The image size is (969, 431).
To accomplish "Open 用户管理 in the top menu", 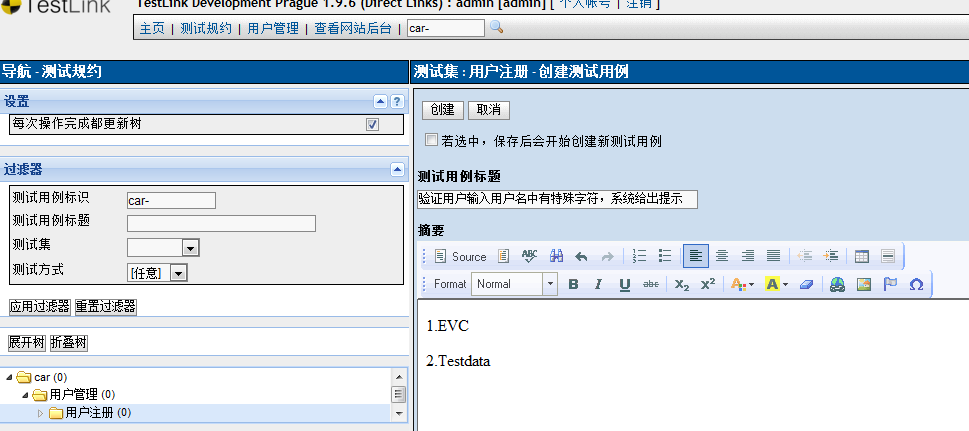I will tap(273, 28).
